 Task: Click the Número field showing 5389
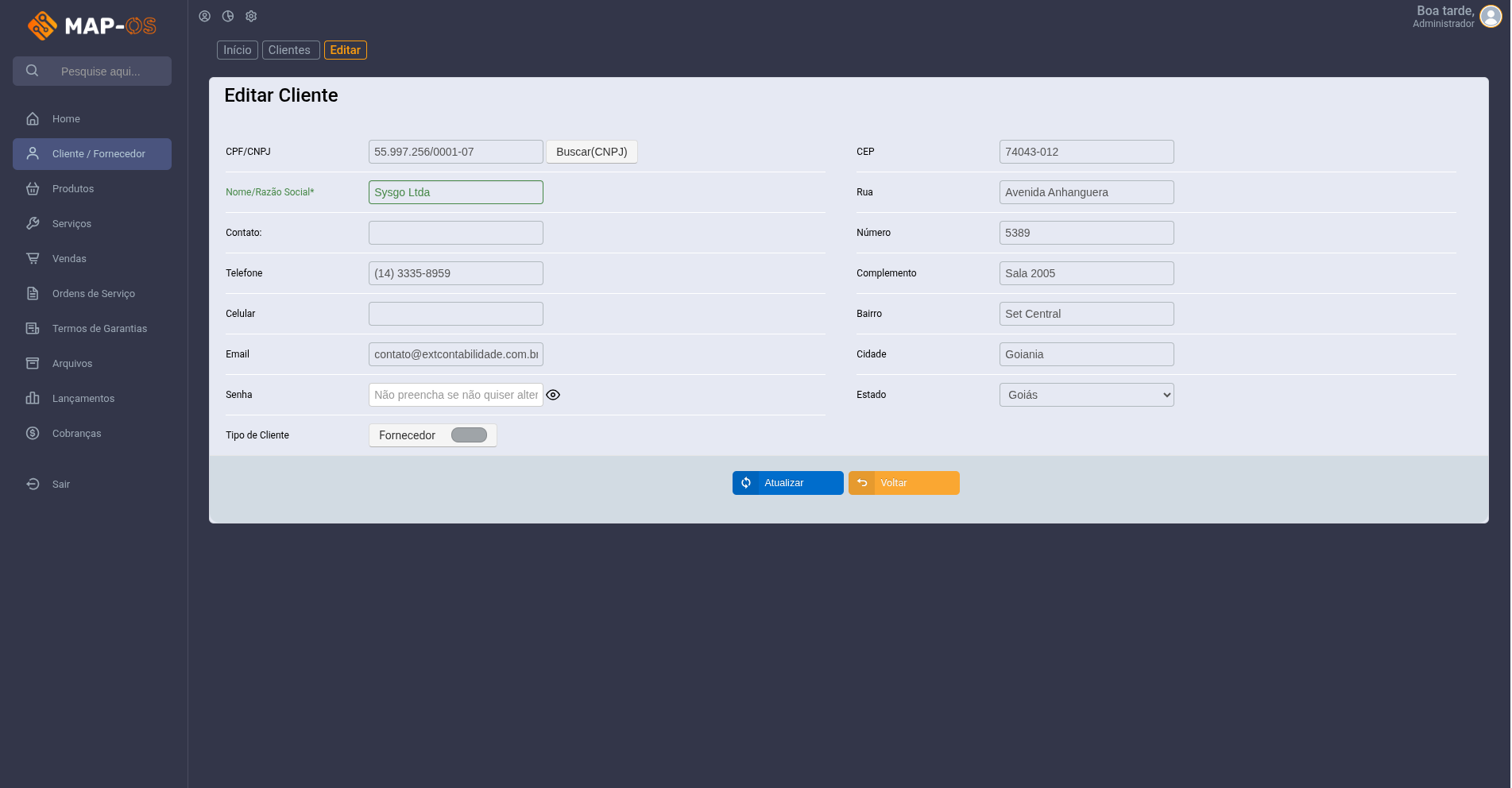pos(1086,233)
